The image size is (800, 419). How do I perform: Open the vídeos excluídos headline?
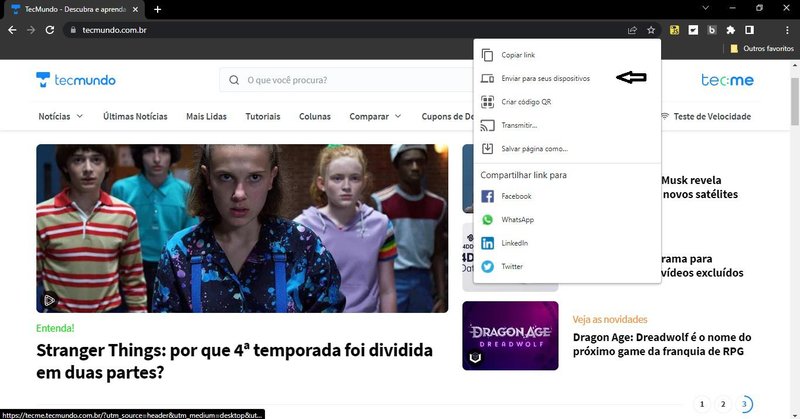[702, 265]
